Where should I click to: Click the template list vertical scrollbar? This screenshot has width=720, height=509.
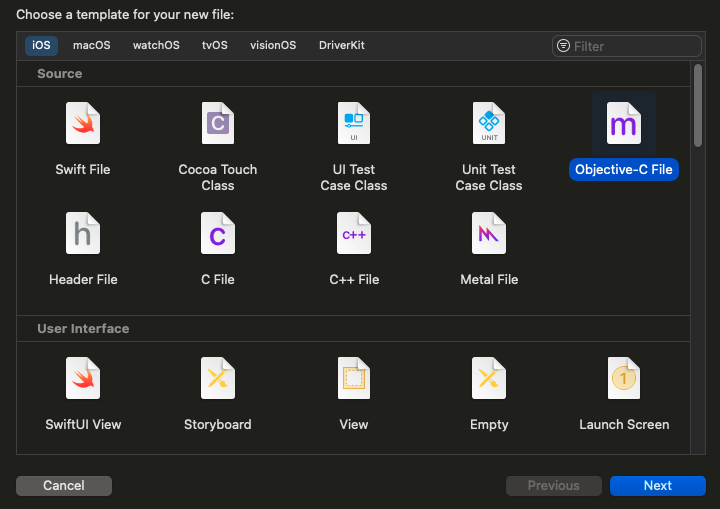698,106
